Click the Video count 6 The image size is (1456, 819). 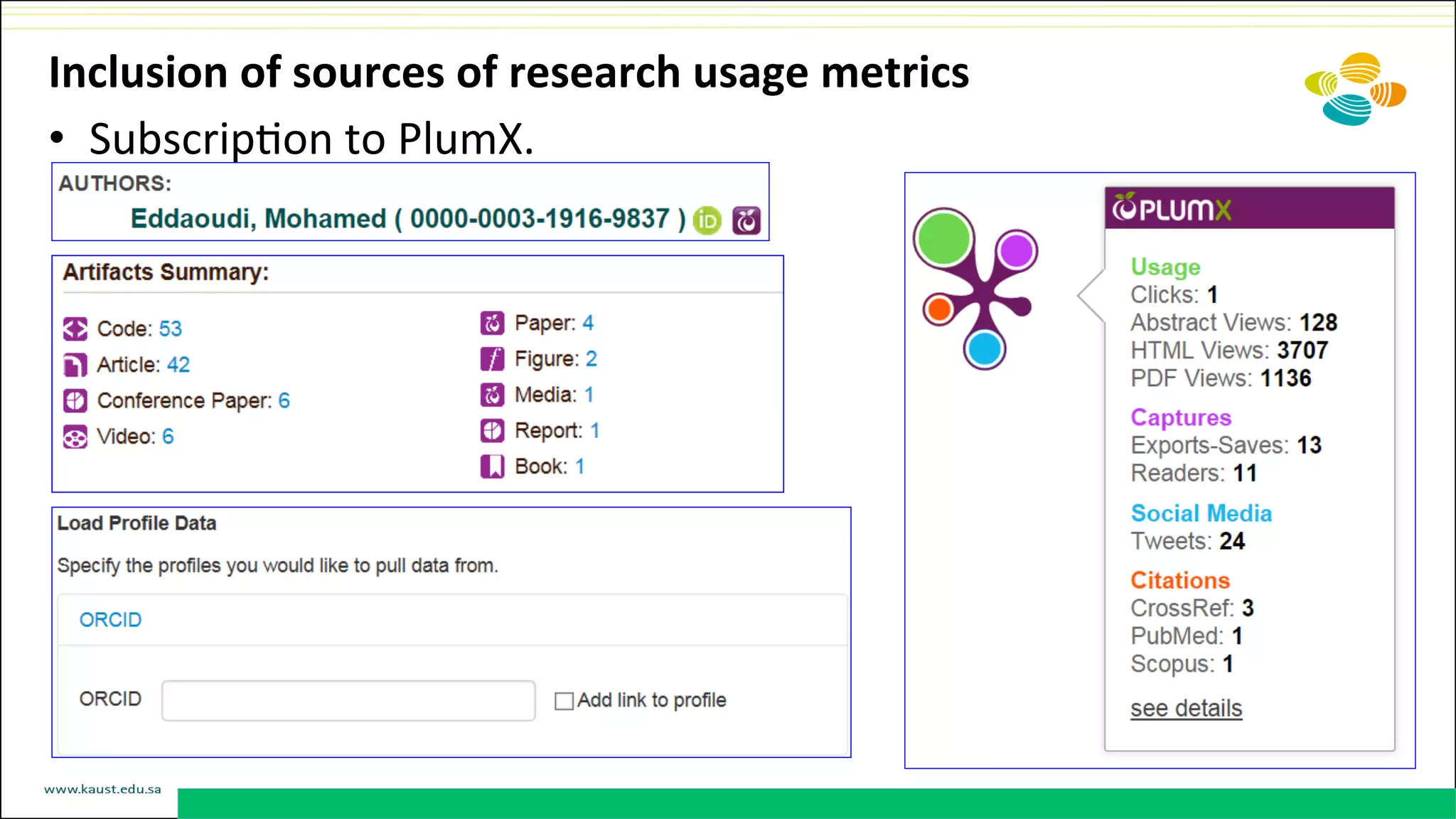[x=168, y=437]
